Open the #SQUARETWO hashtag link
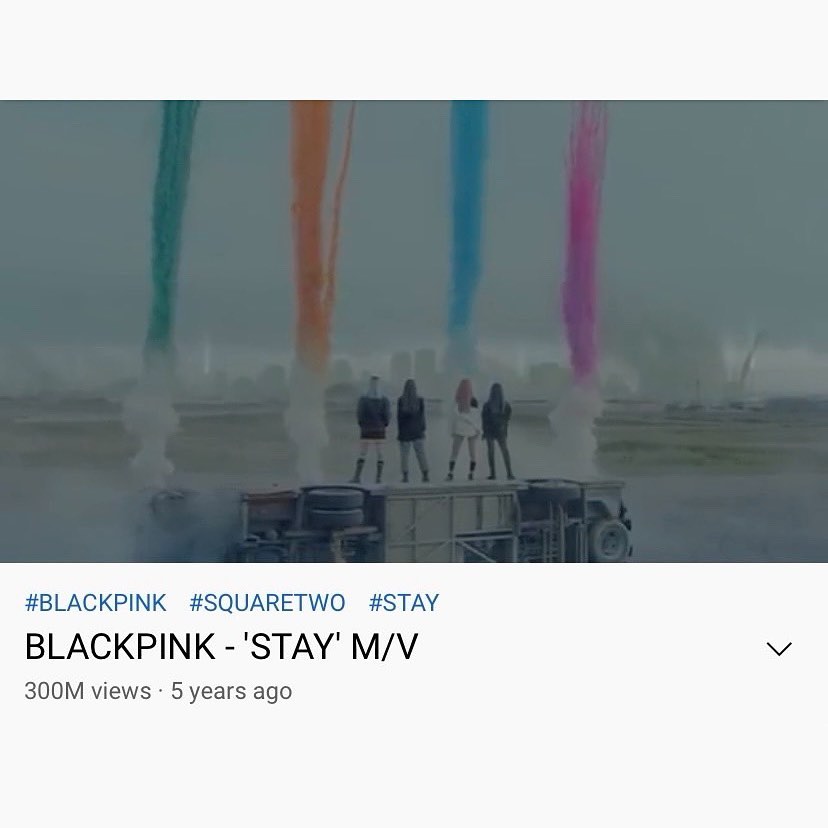 point(267,603)
